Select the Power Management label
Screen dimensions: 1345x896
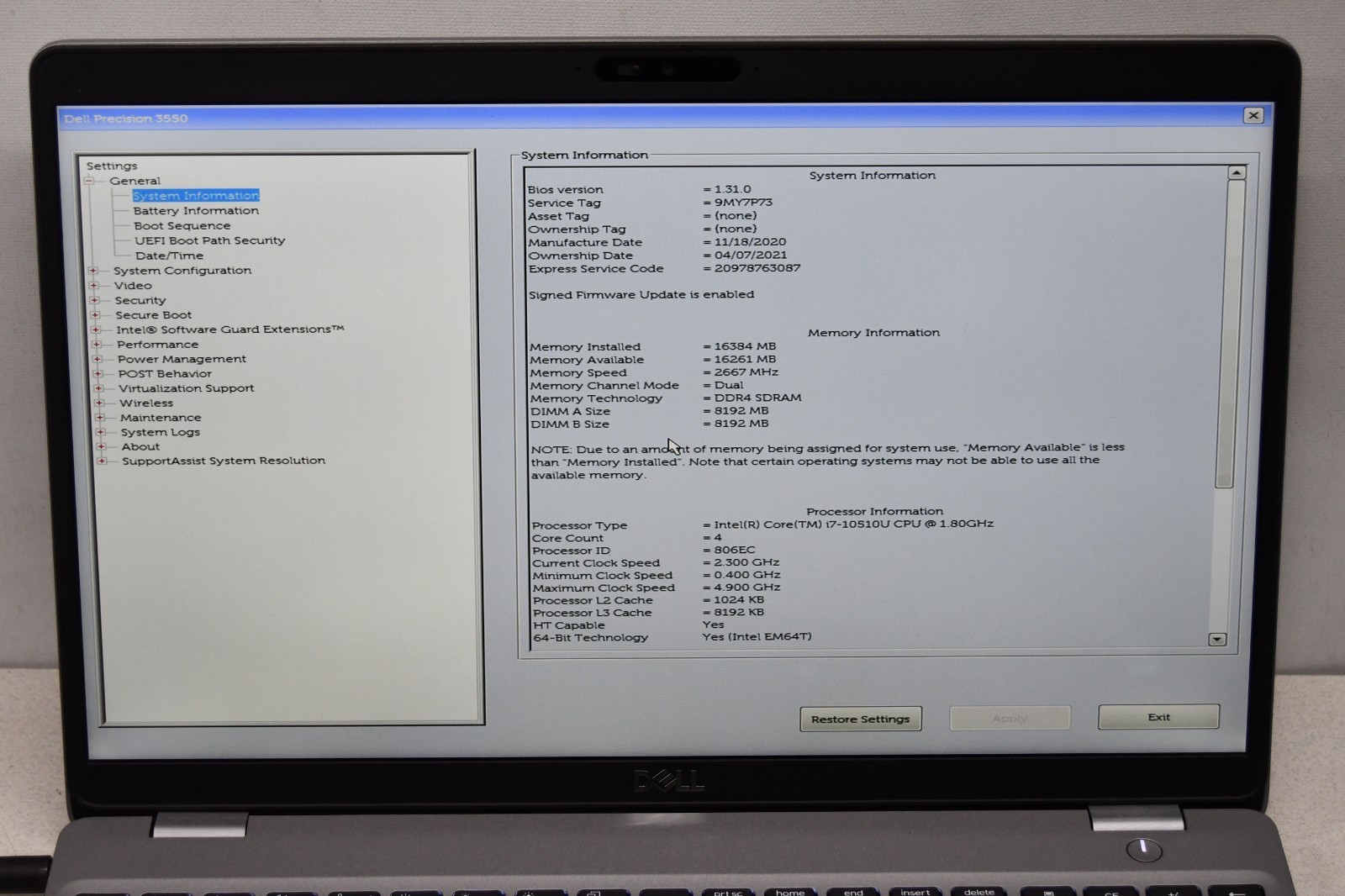click(x=182, y=359)
